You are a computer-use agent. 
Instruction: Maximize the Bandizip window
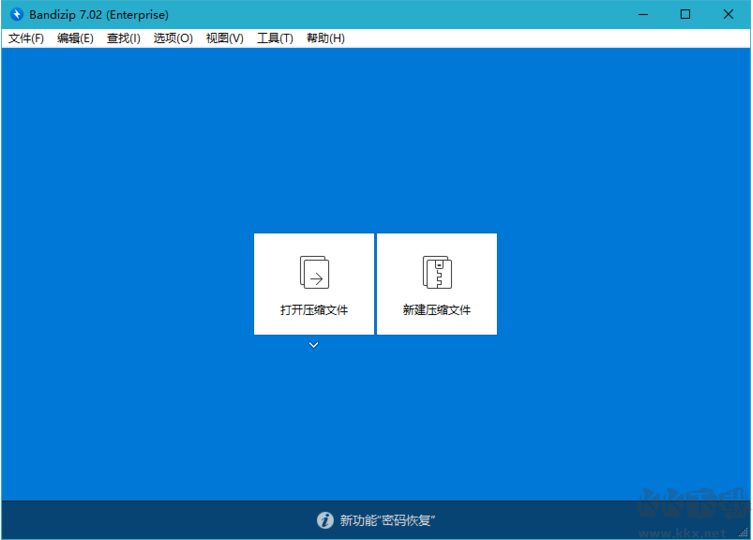click(x=685, y=15)
